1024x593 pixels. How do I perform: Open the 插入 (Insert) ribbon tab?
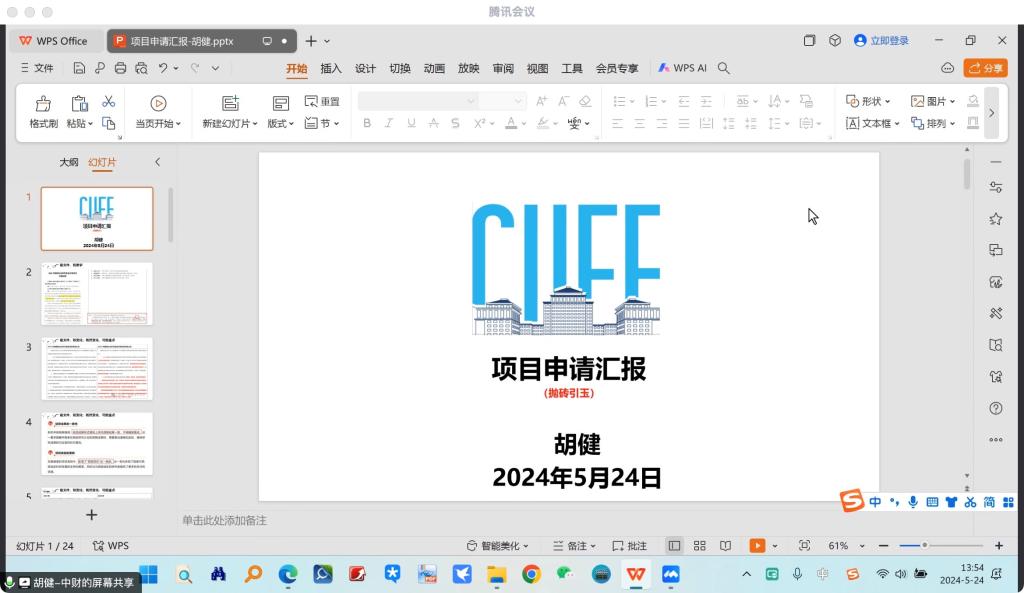click(x=330, y=68)
